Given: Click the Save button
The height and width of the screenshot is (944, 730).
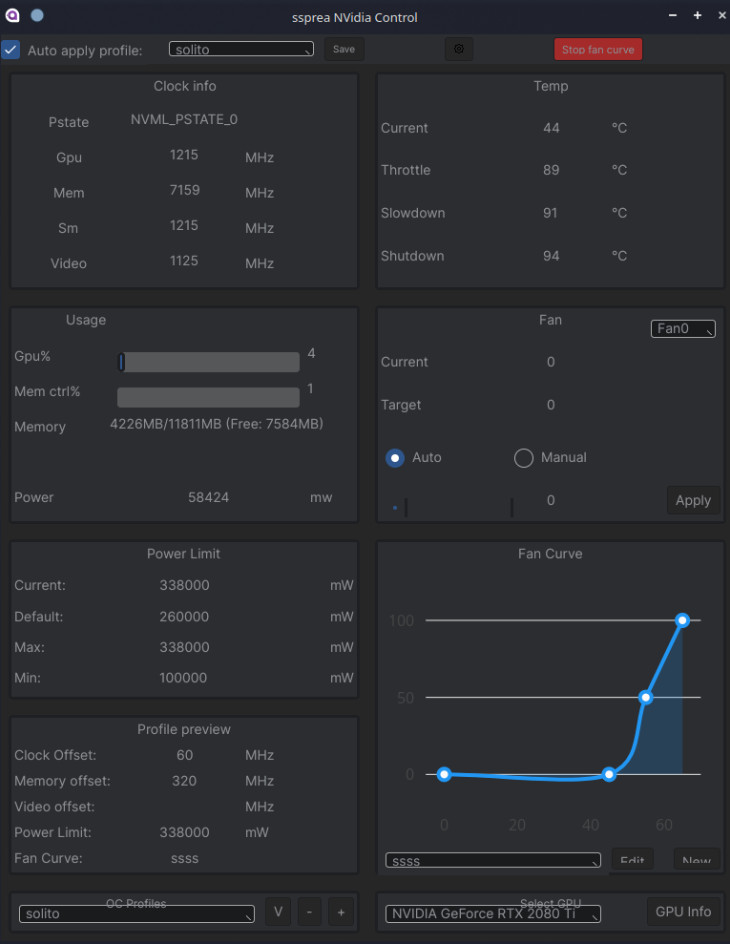Looking at the screenshot, I should pyautogui.click(x=344, y=49).
